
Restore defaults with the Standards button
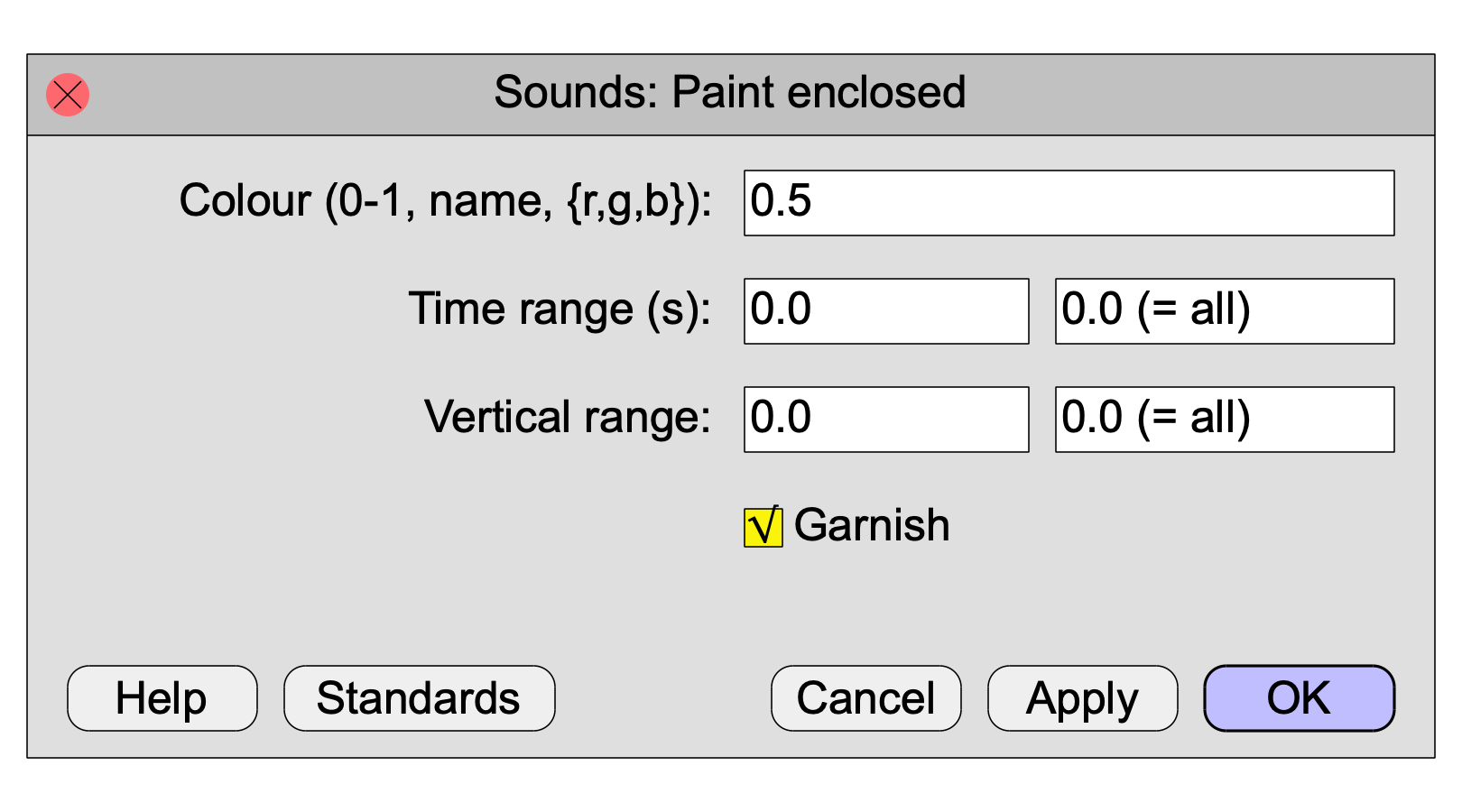tap(420, 698)
